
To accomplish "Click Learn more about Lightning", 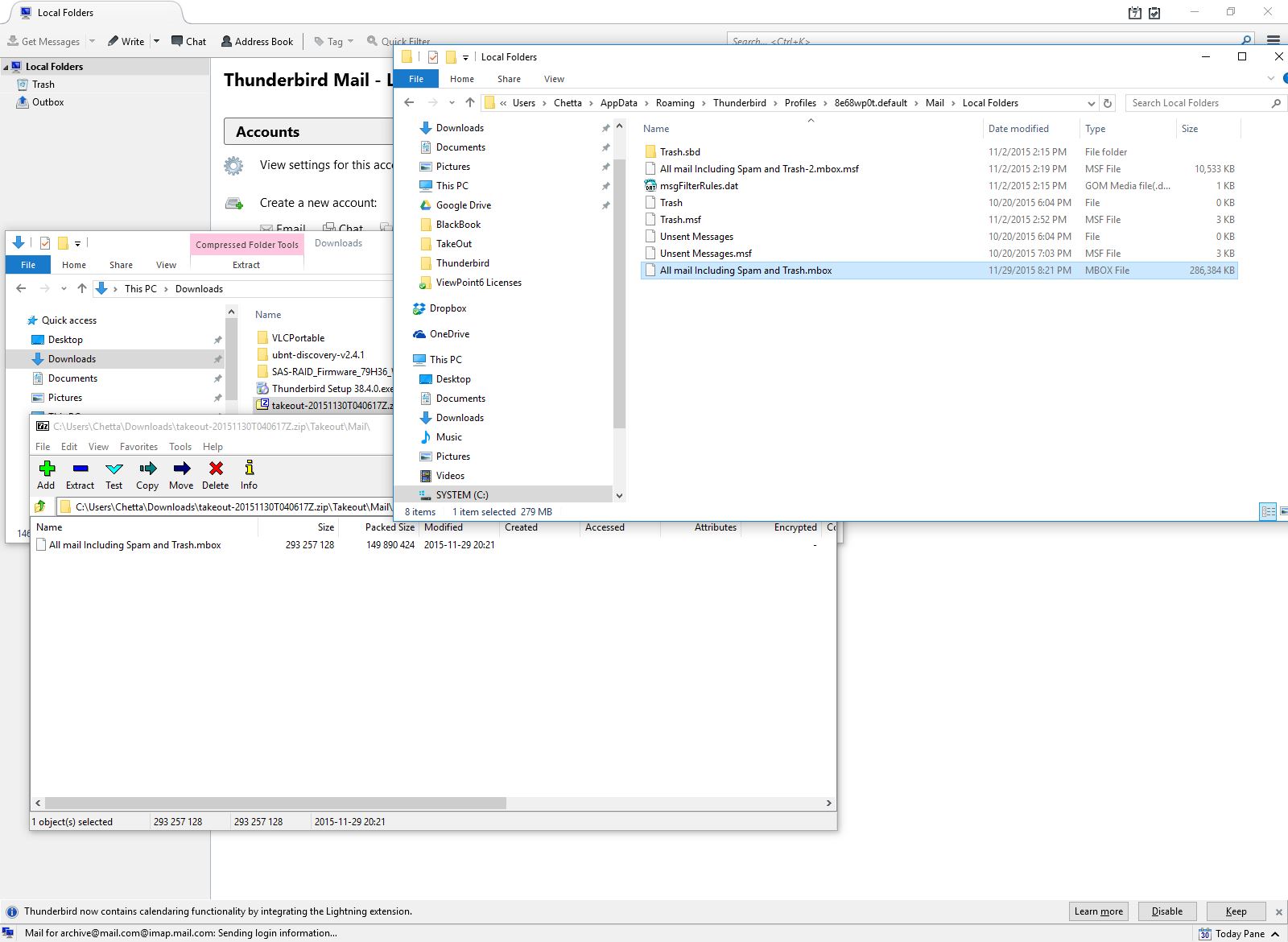I will [x=1099, y=911].
